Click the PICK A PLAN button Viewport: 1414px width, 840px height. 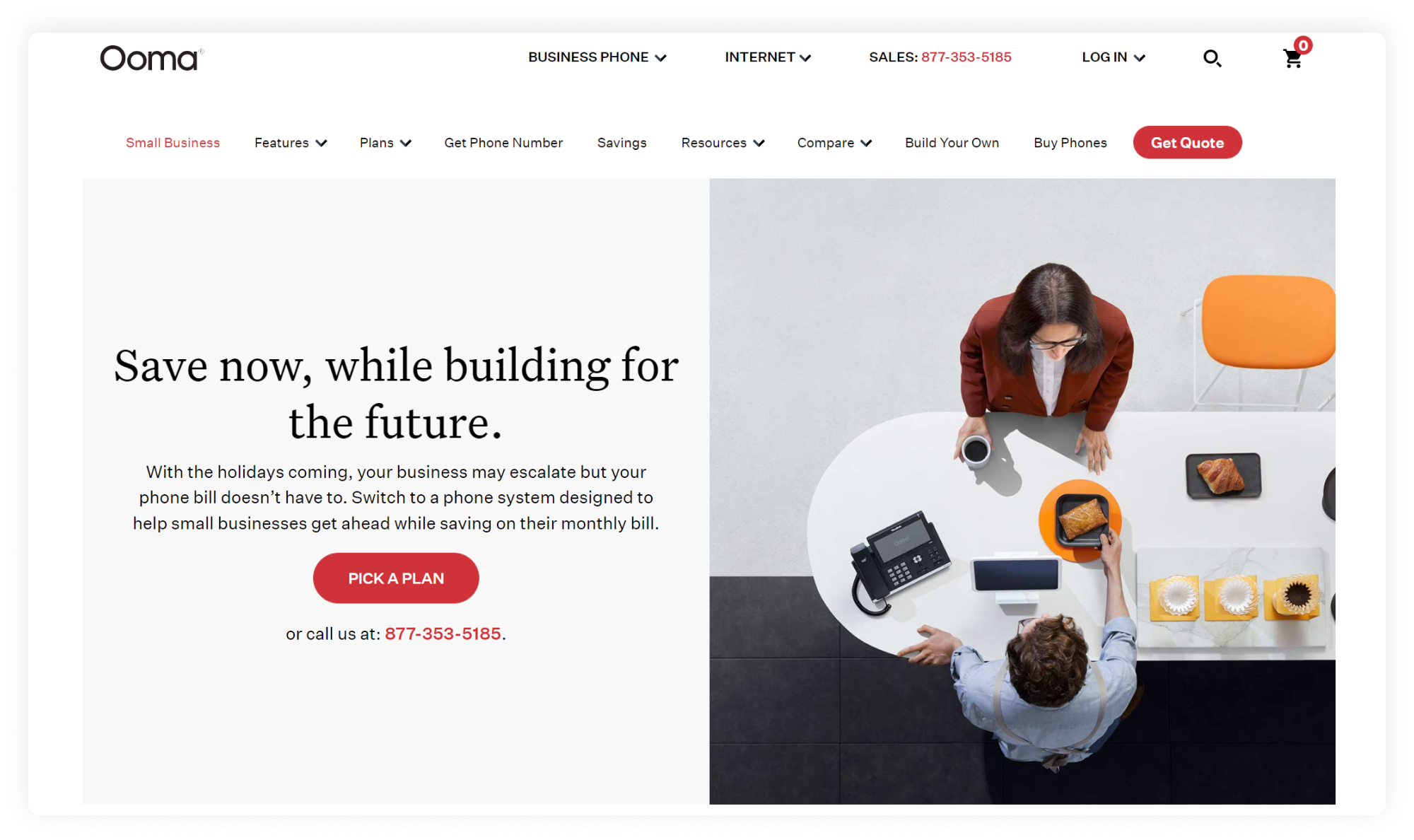click(x=395, y=578)
